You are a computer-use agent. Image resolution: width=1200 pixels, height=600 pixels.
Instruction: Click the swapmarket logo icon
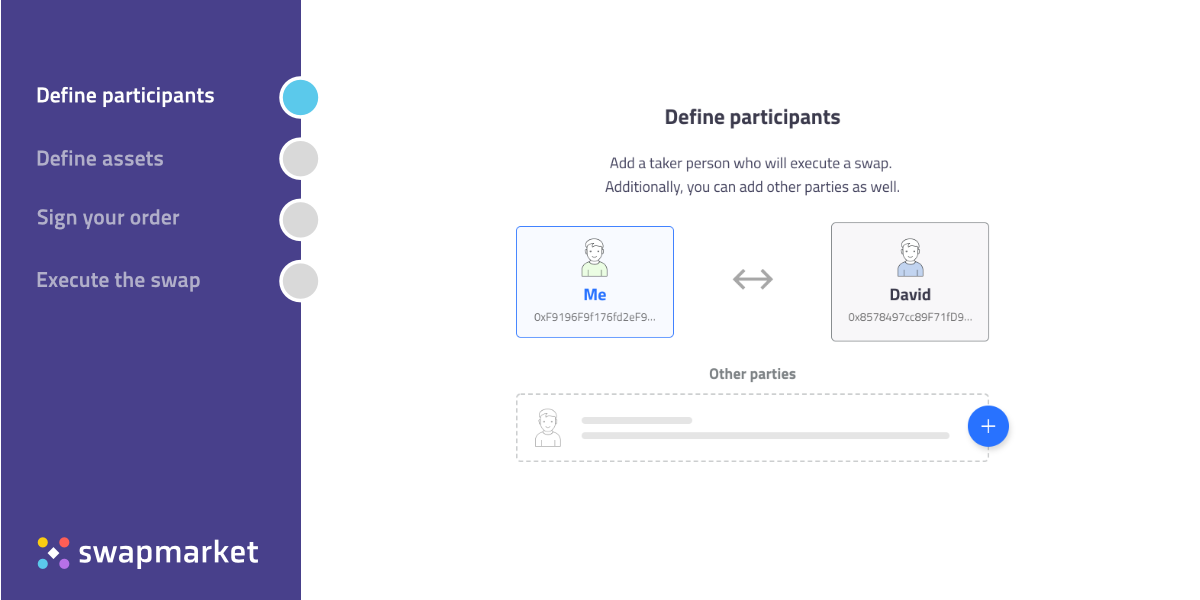[x=54, y=553]
